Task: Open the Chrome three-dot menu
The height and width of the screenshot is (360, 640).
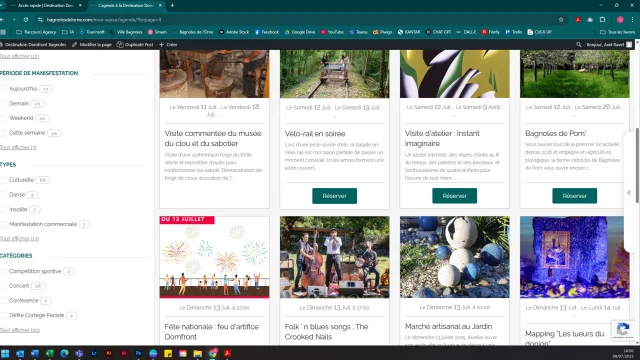Action: point(633,20)
